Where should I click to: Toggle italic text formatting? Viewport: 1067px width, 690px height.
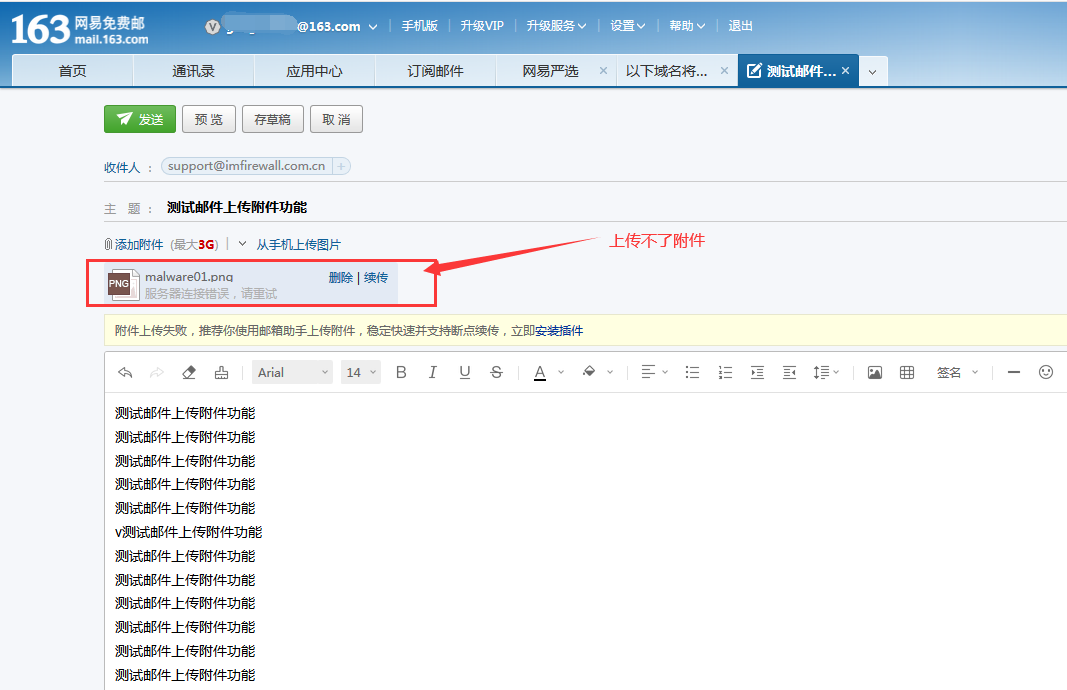coord(433,372)
